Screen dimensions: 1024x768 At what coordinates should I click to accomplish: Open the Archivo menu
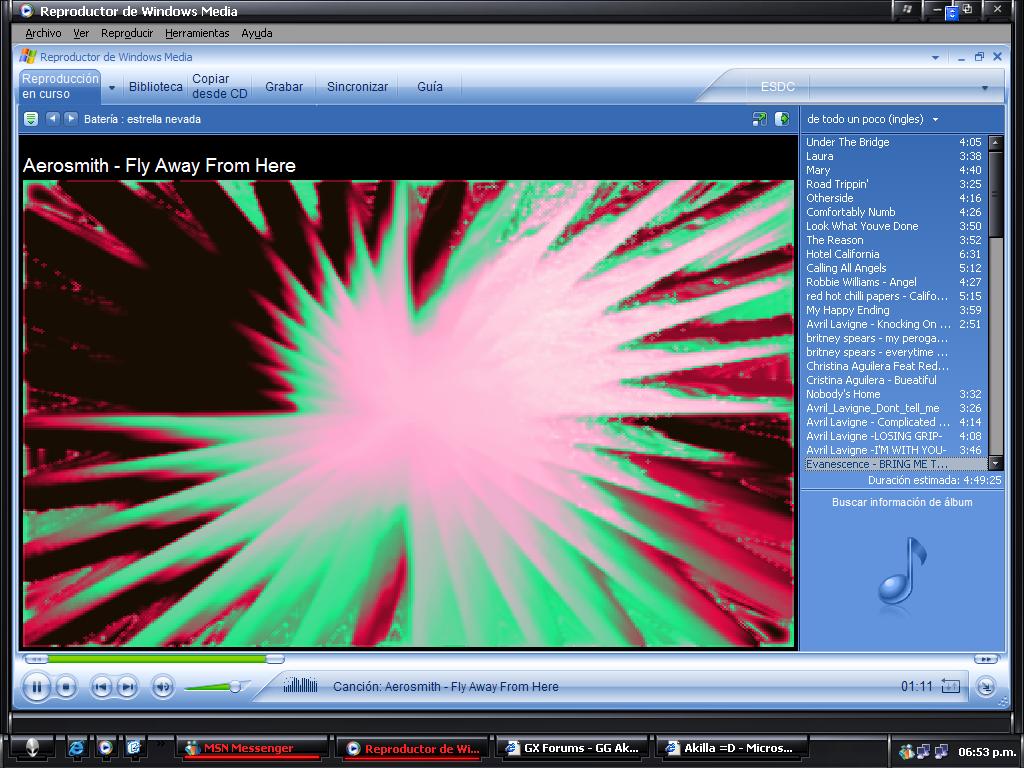43,33
